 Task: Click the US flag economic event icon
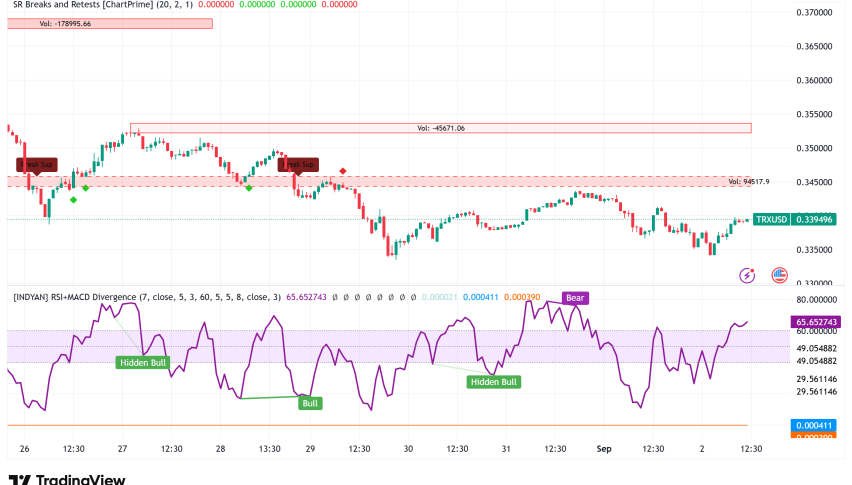click(x=780, y=275)
